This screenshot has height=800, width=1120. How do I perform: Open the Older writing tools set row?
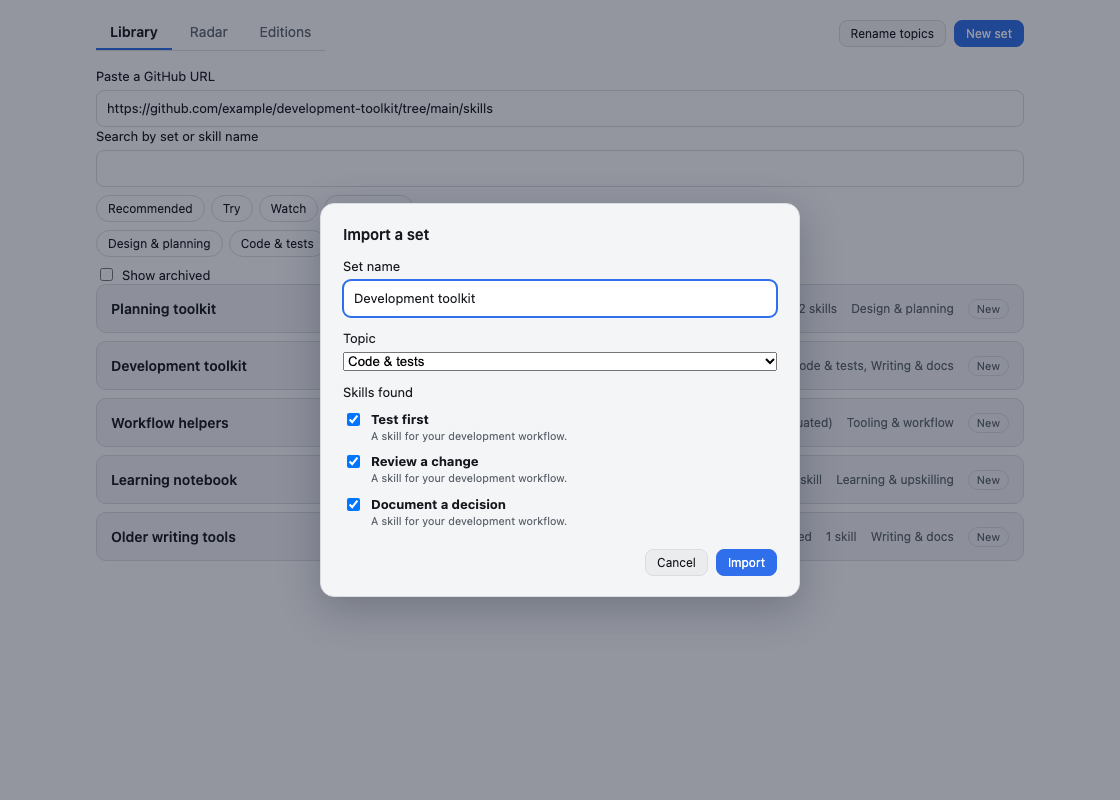559,537
